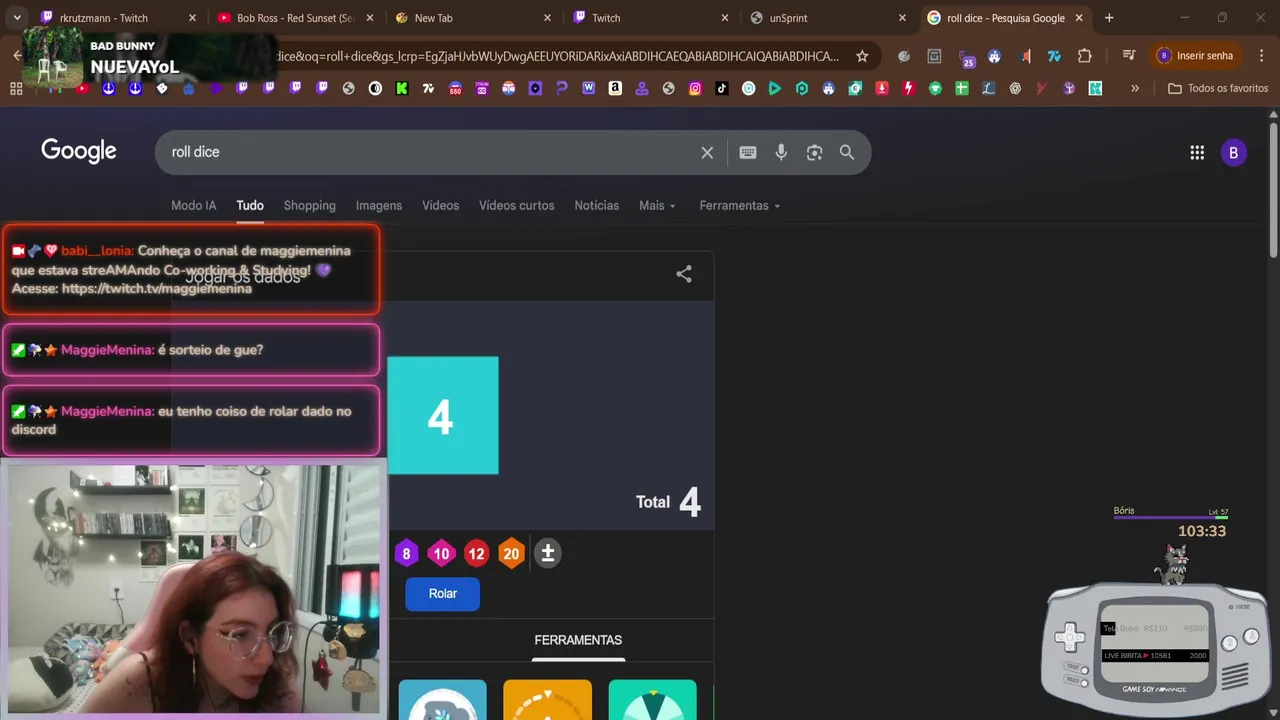Click the Rolar button to roll dice

(x=442, y=594)
